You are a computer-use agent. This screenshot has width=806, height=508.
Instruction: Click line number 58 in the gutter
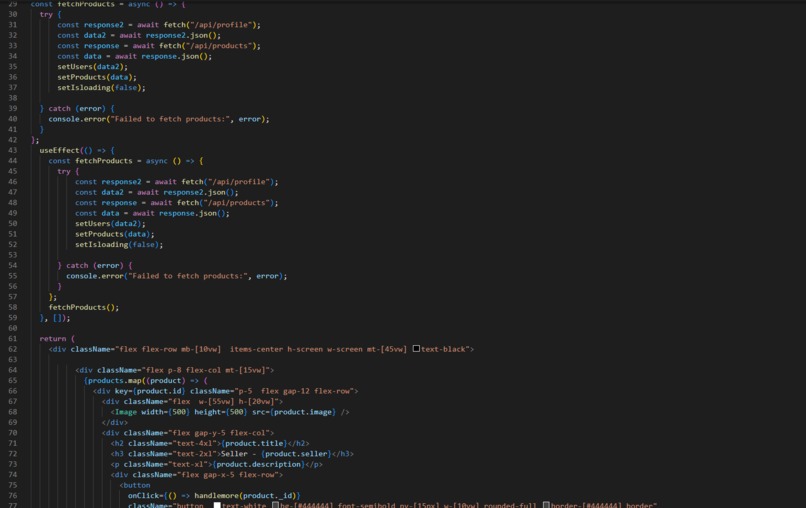[x=13, y=307]
